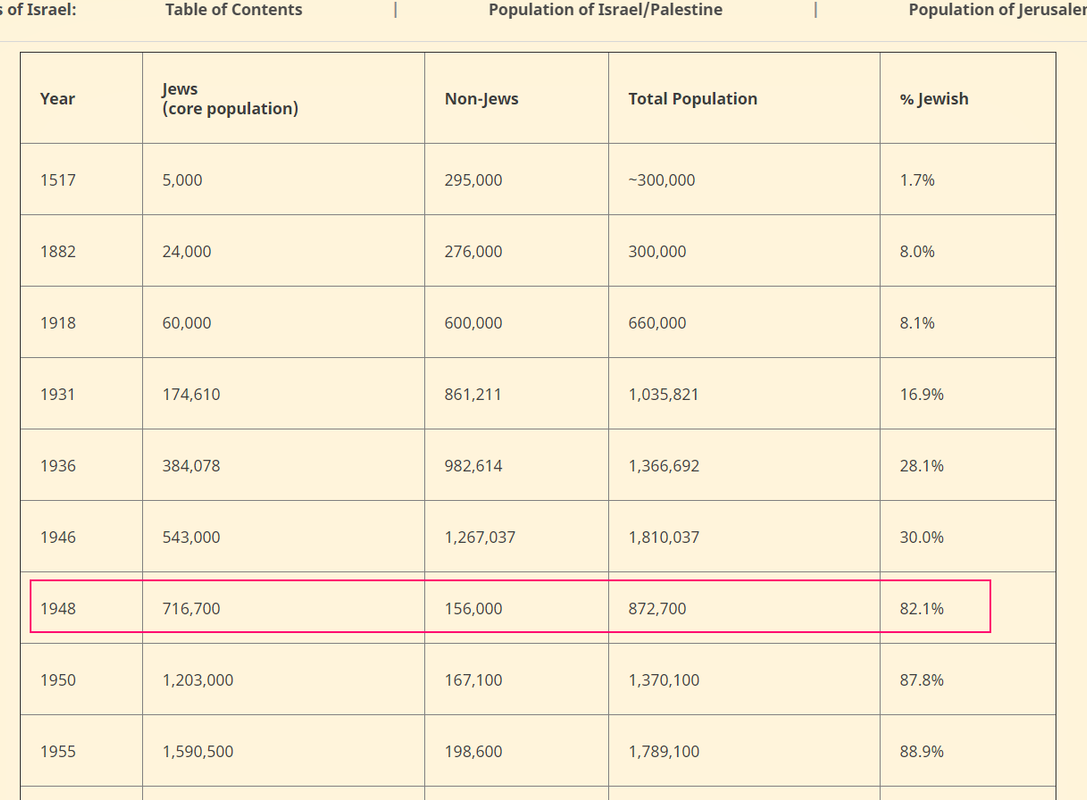Open the Population of Jerusalem link
This screenshot has height=800, width=1087.
pyautogui.click(x=998, y=10)
